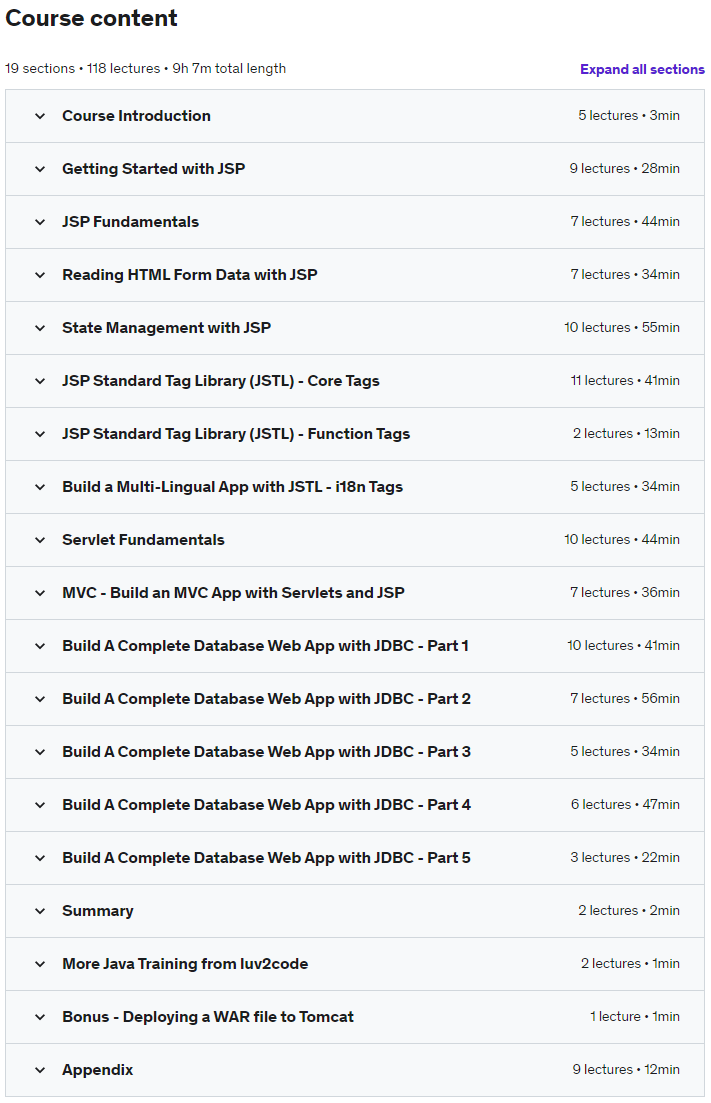The height and width of the screenshot is (1103, 711).
Task: Click chevron for JDBC Part 1
Action: point(40,646)
